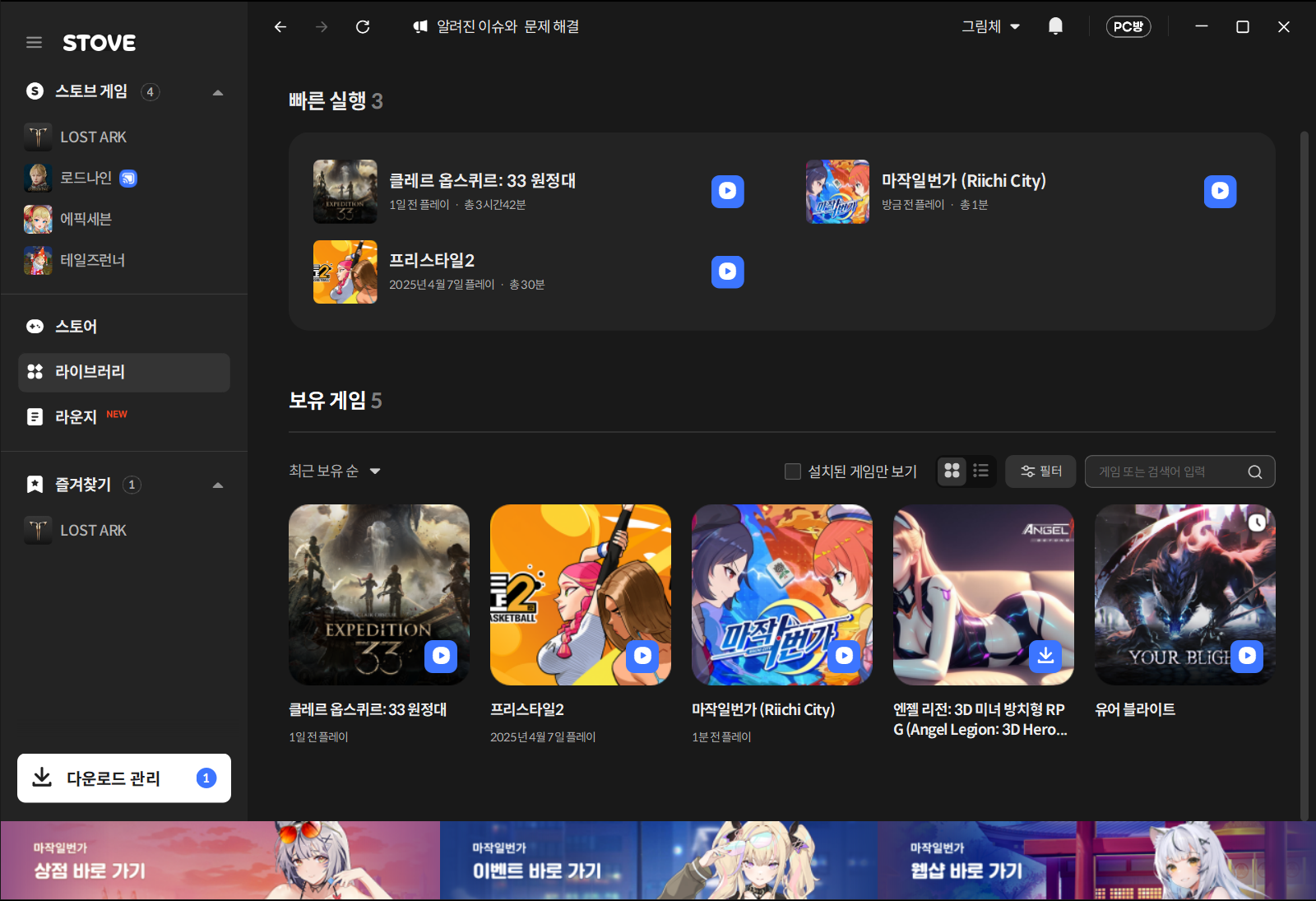
Task: Open the 최근 보유 순 sort dropdown
Action: click(335, 471)
